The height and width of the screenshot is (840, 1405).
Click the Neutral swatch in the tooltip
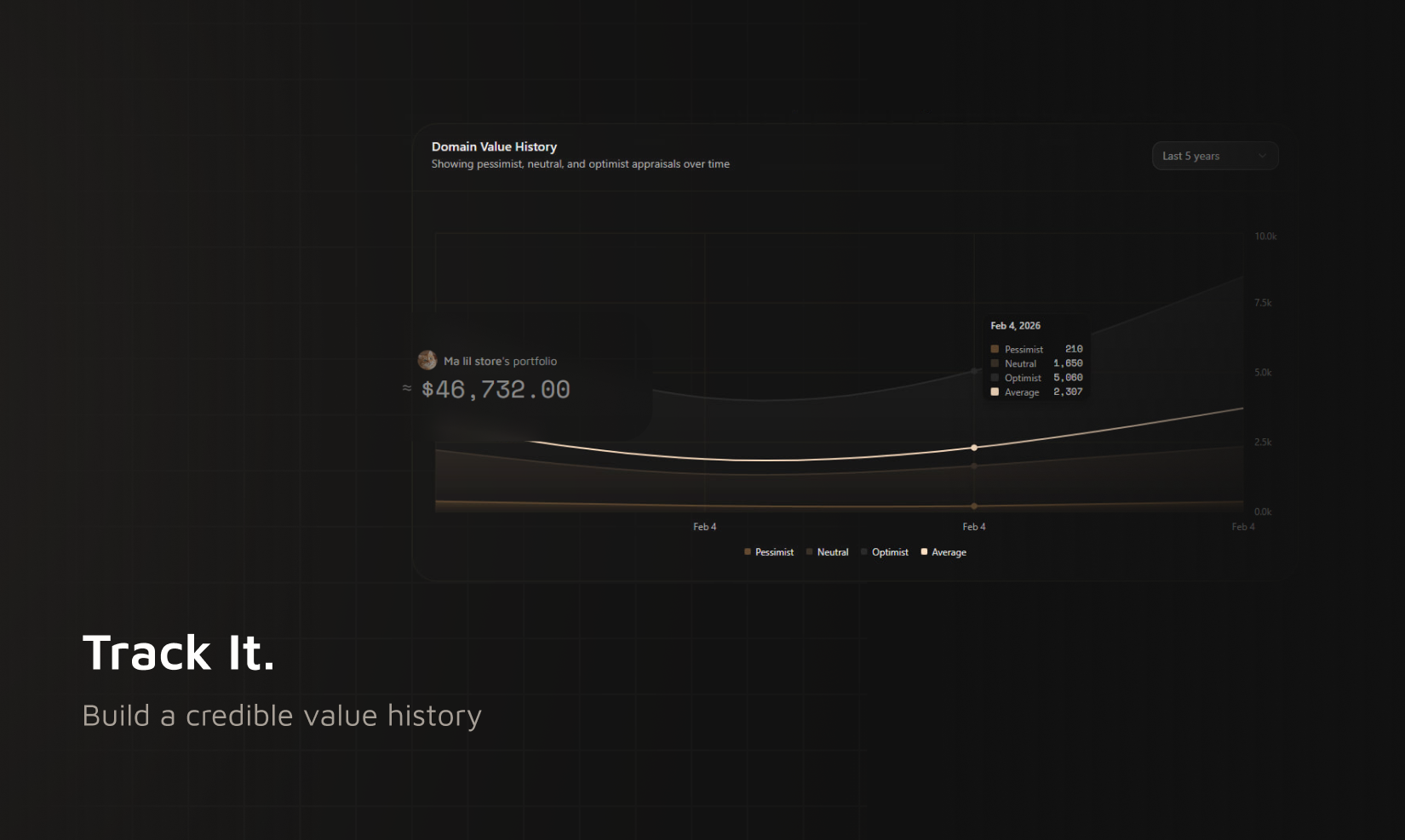coord(995,363)
